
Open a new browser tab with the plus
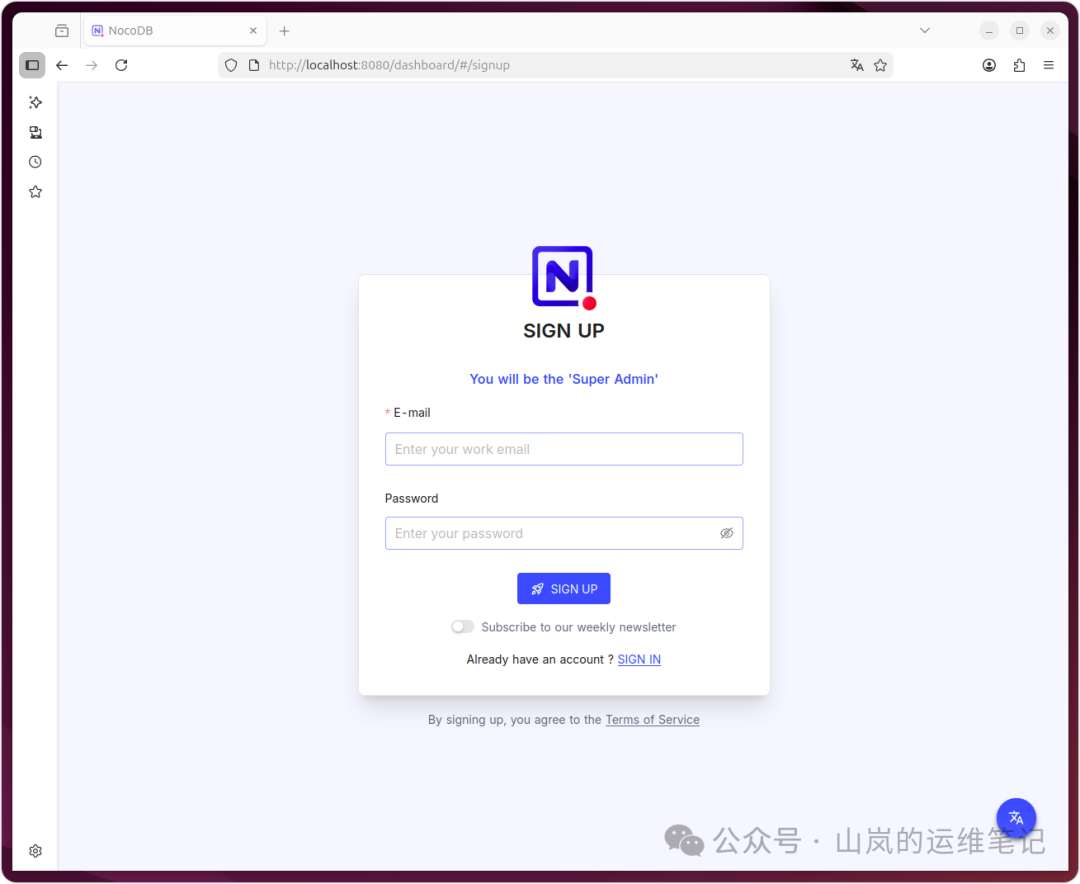click(284, 30)
